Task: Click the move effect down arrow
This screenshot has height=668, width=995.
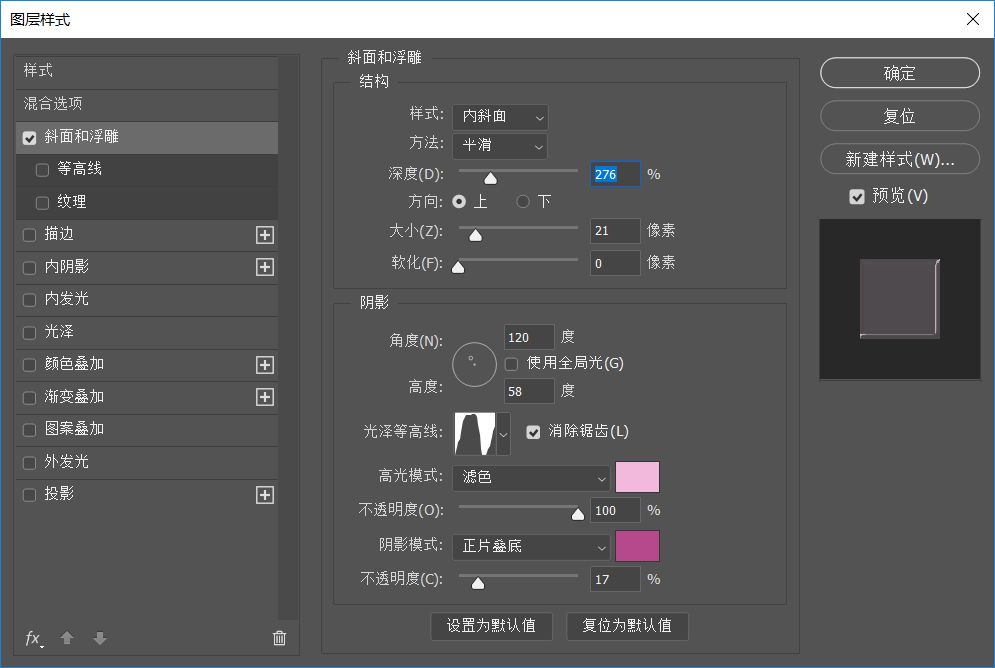Action: (x=99, y=638)
